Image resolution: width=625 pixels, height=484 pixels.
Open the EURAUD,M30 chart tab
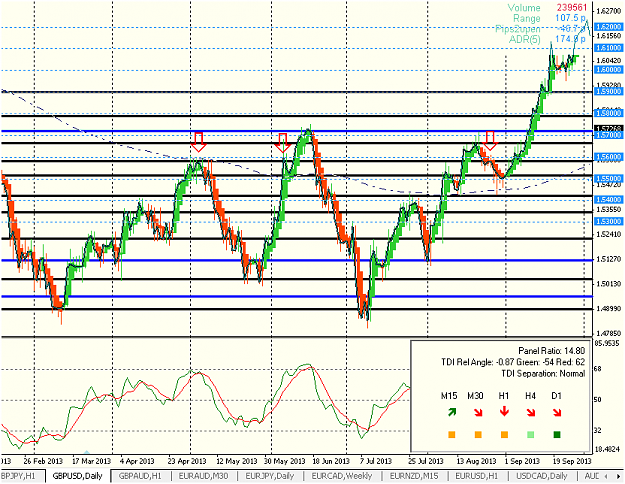[203, 476]
